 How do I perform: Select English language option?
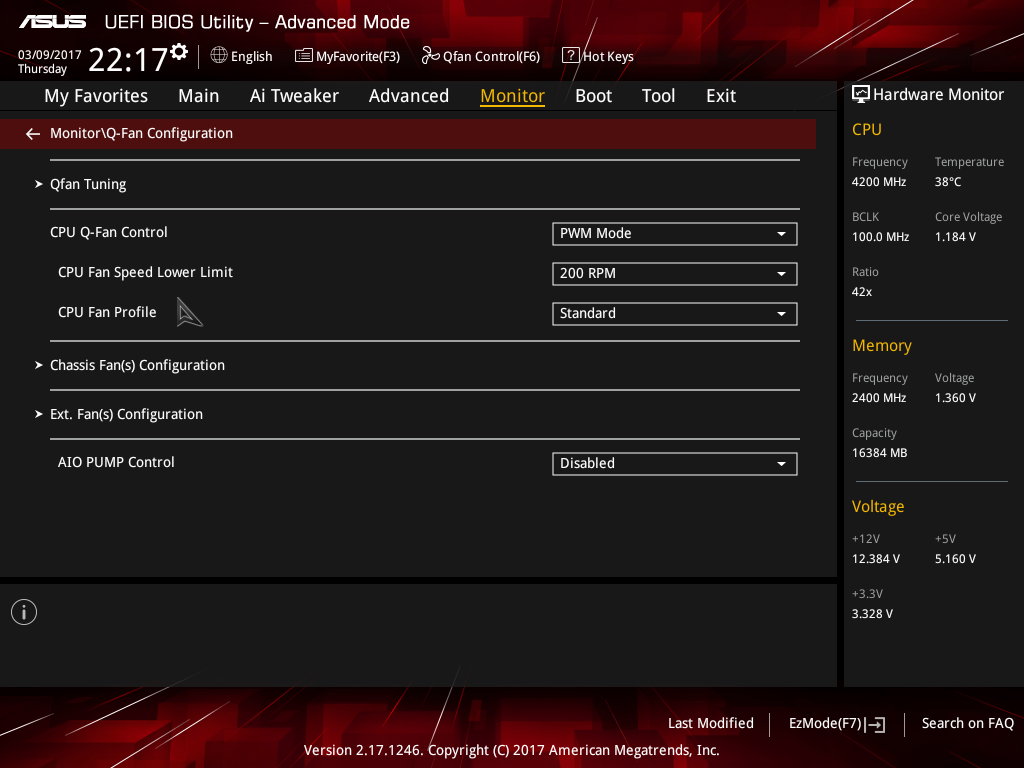[251, 57]
